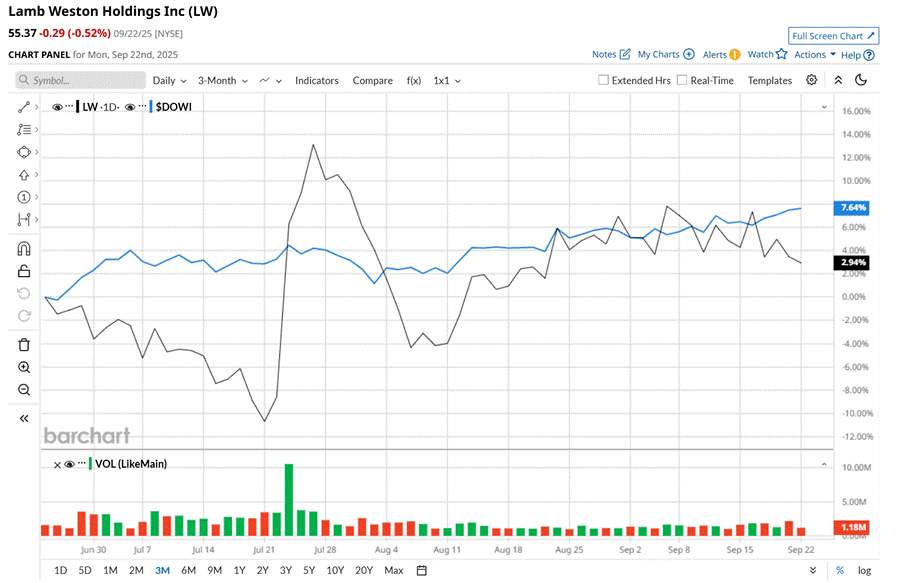Click the $DOWI blue color swatch
The image size is (903, 583).
click(x=151, y=107)
